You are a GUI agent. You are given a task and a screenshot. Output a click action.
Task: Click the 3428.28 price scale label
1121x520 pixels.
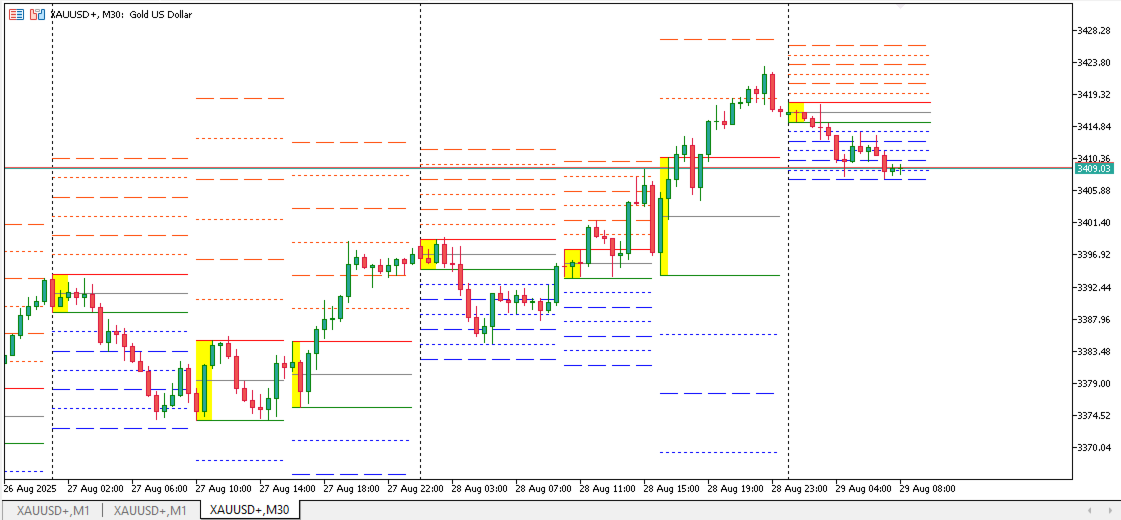coord(1095,31)
